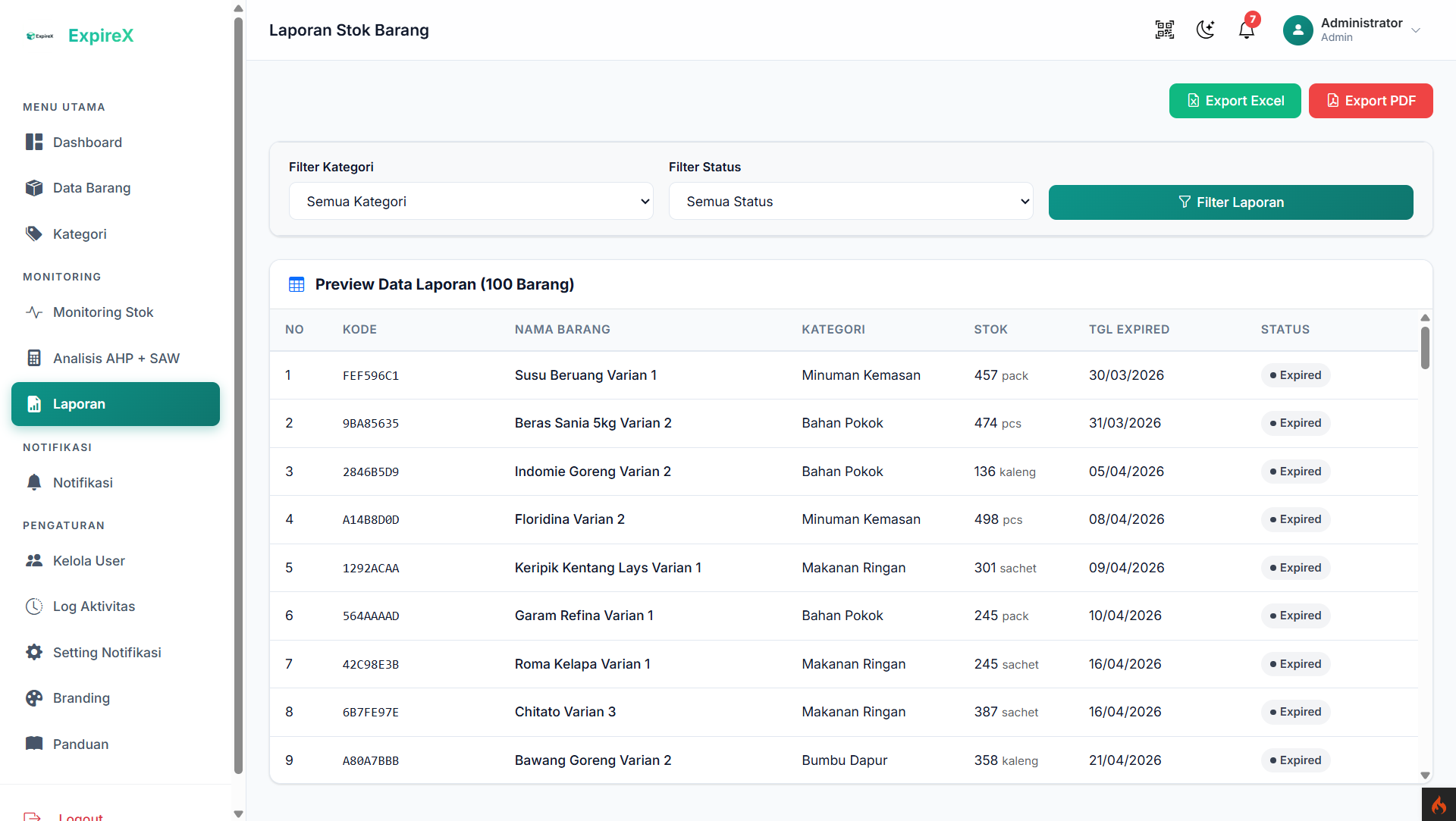Click the table scroll down arrow
The image size is (1456, 821).
click(x=1425, y=776)
